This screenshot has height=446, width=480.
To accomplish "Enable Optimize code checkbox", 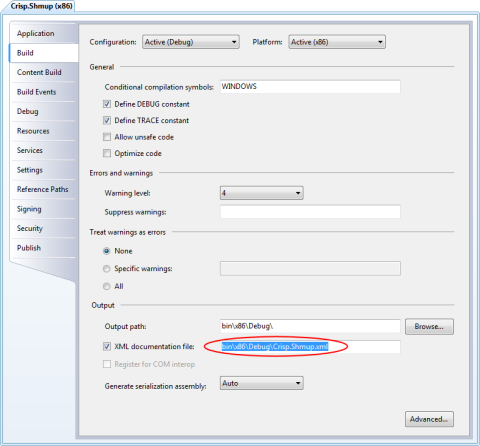I will (x=107, y=153).
